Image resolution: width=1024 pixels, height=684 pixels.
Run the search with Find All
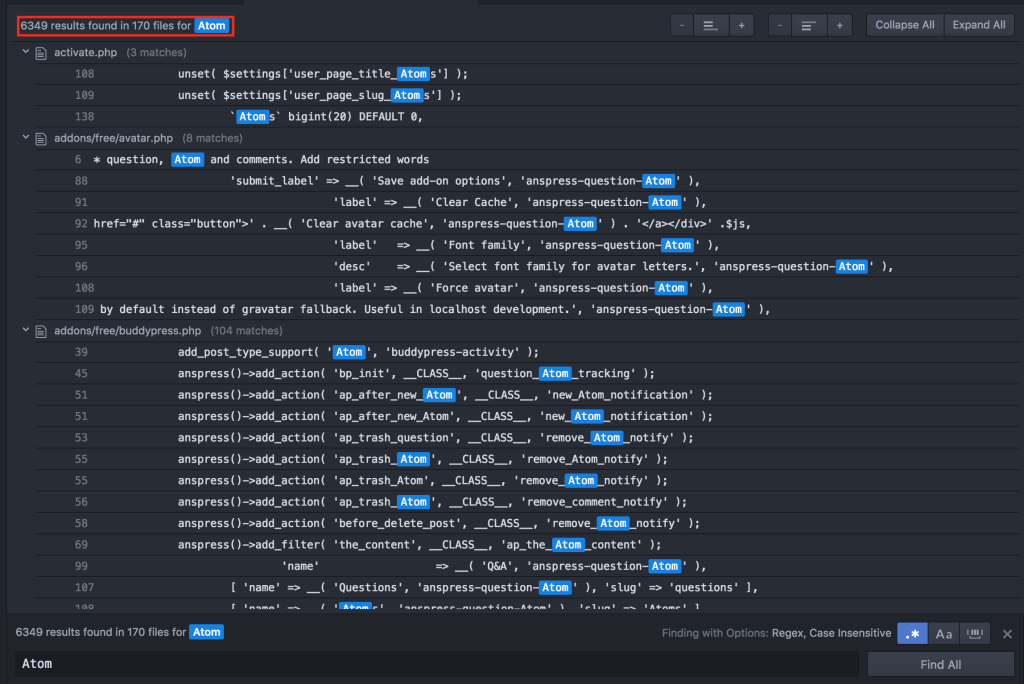940,664
